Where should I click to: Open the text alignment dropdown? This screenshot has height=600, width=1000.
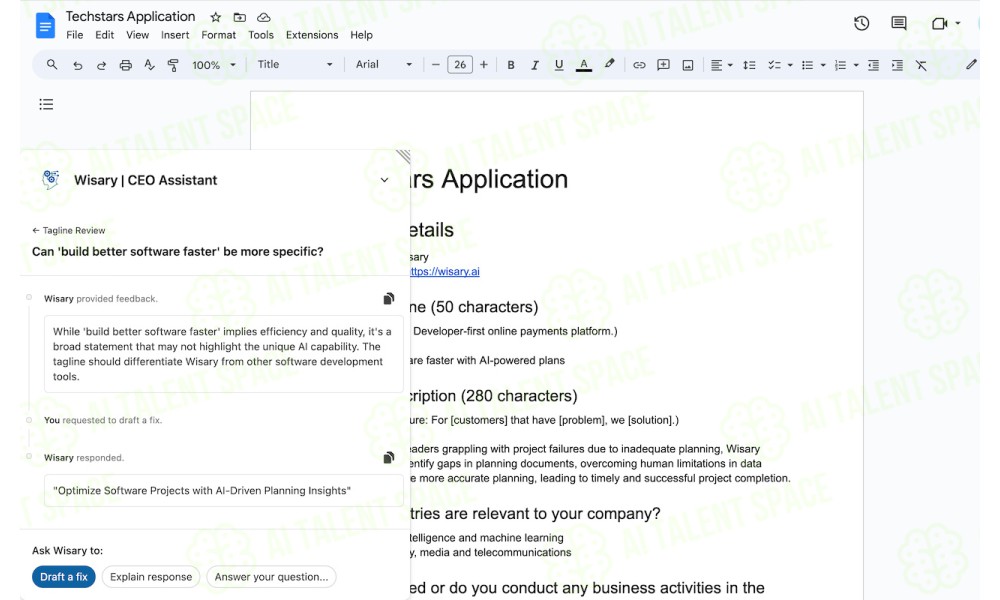point(721,65)
